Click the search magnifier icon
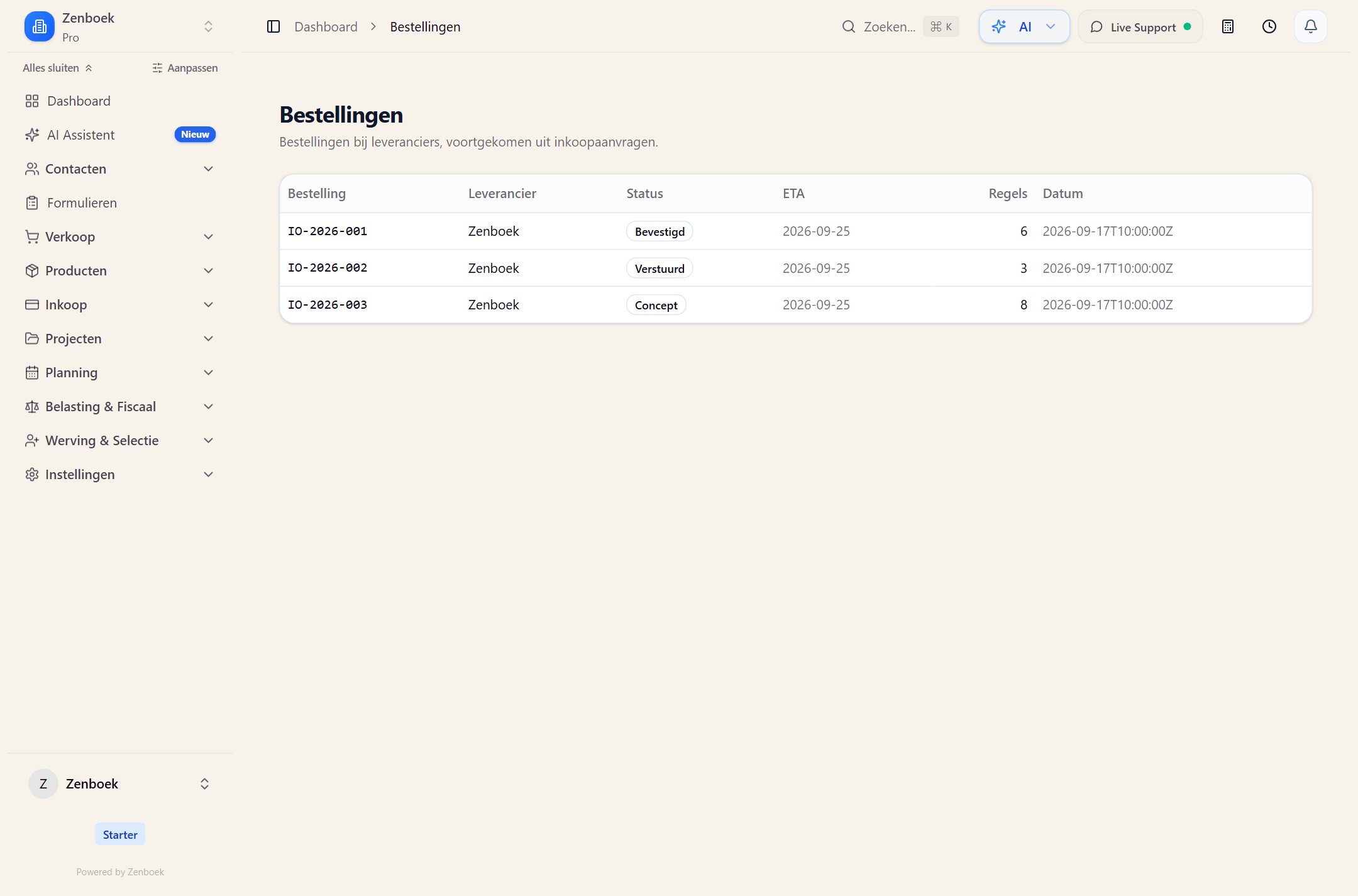The width and height of the screenshot is (1358, 896). click(848, 26)
